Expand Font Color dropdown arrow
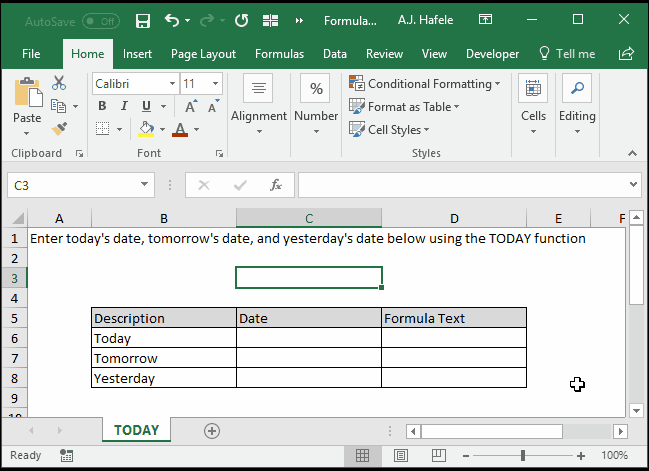Image resolution: width=649 pixels, height=471 pixels. click(x=197, y=129)
